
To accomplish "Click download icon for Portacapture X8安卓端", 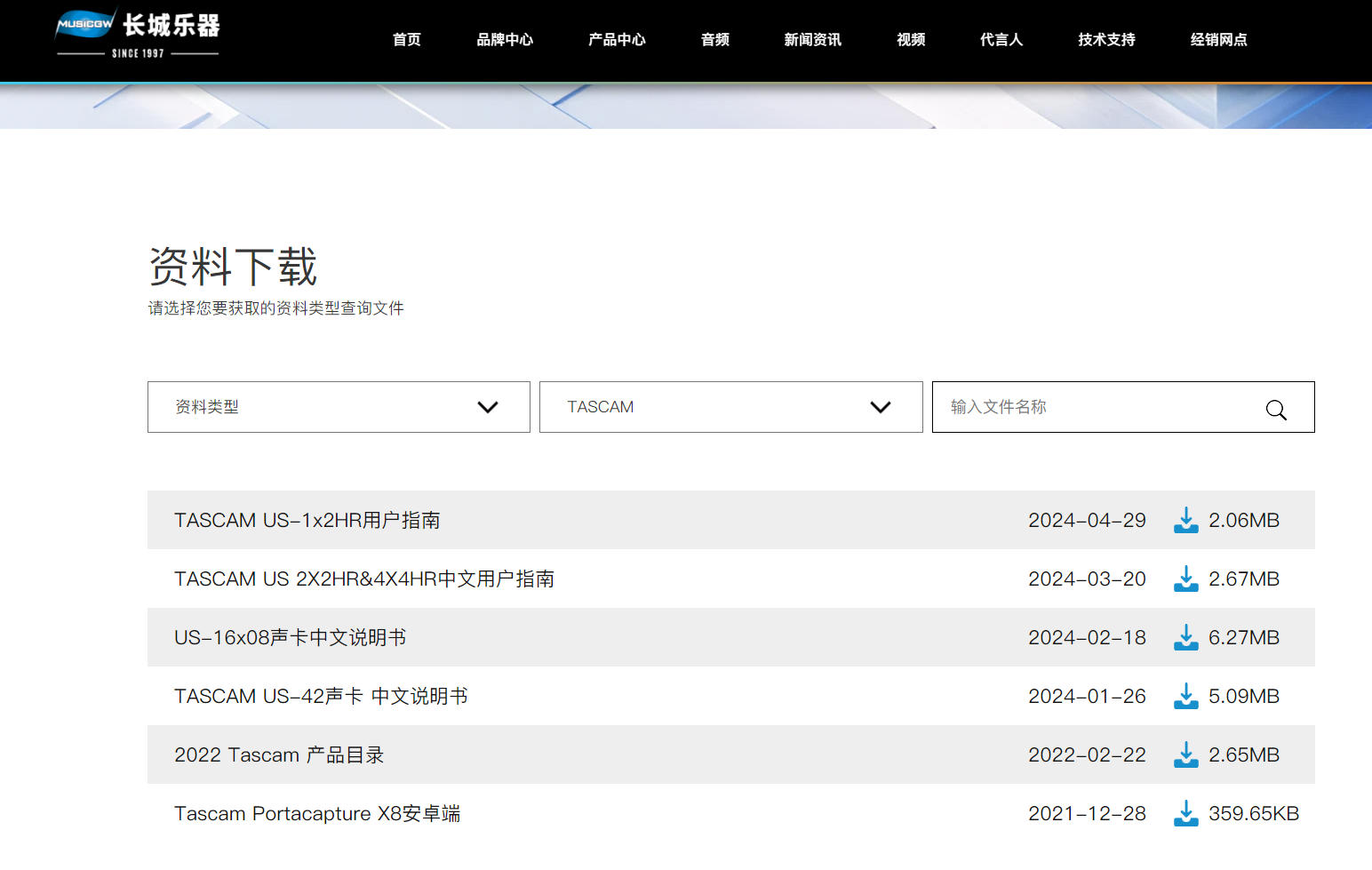I will [x=1185, y=814].
